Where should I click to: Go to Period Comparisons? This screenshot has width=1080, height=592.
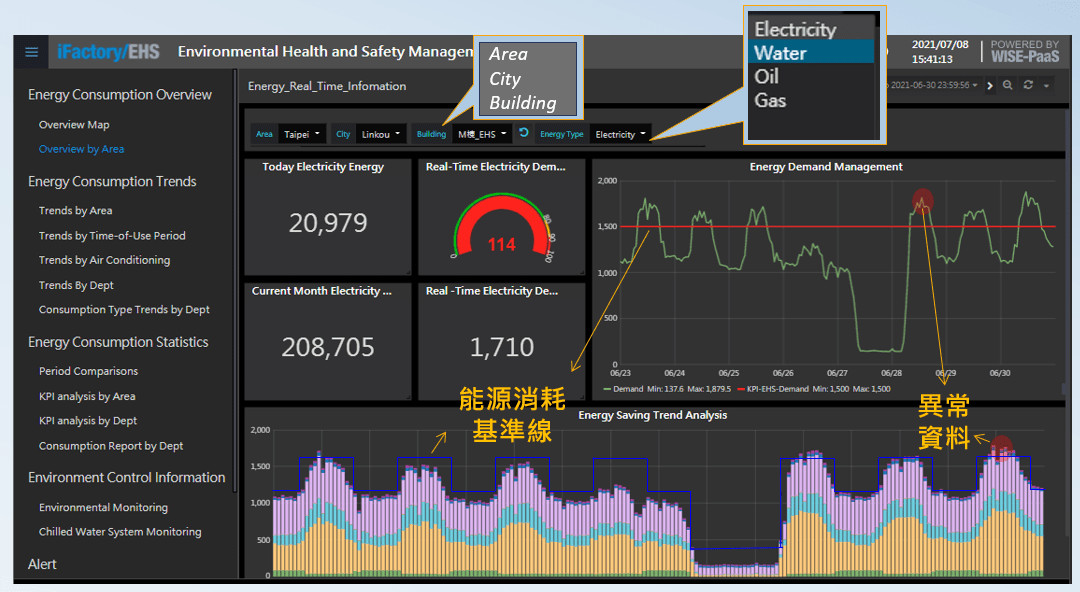click(x=88, y=371)
